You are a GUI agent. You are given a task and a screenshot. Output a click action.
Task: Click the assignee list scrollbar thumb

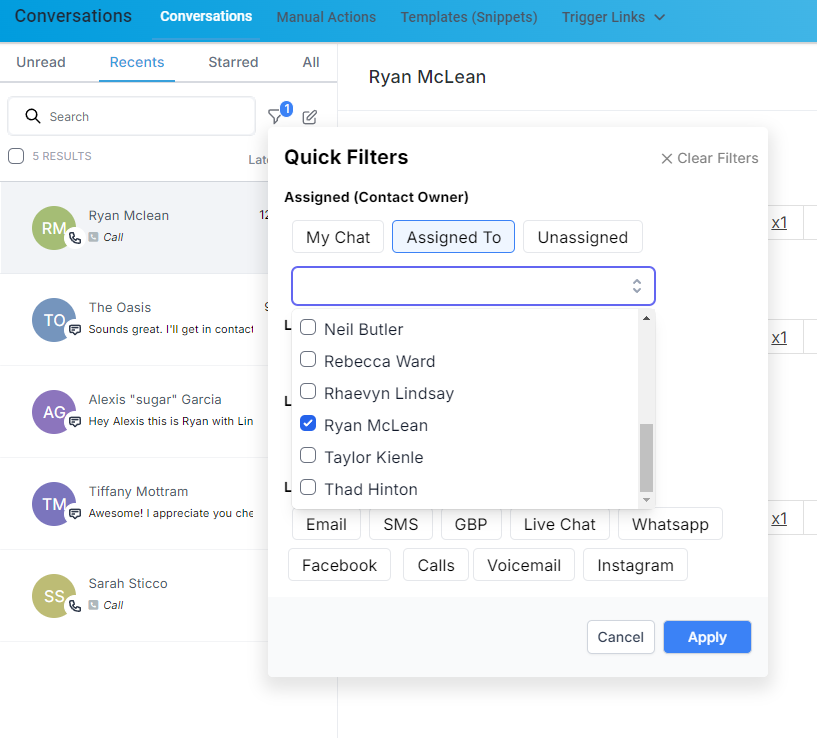click(x=646, y=458)
